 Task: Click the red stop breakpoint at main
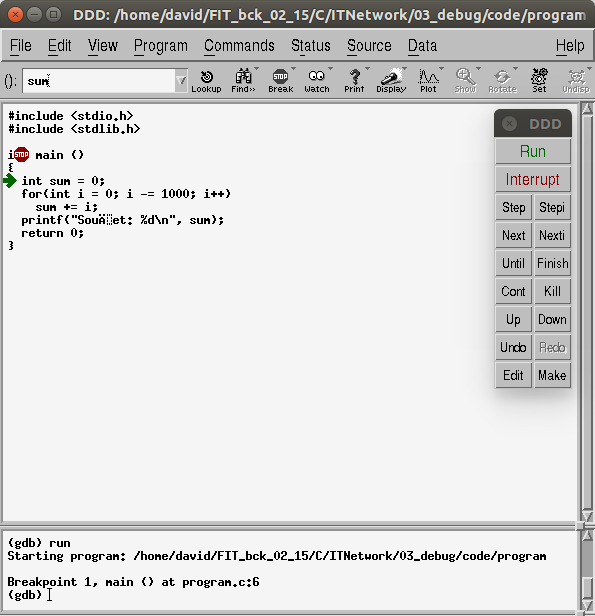click(21, 154)
